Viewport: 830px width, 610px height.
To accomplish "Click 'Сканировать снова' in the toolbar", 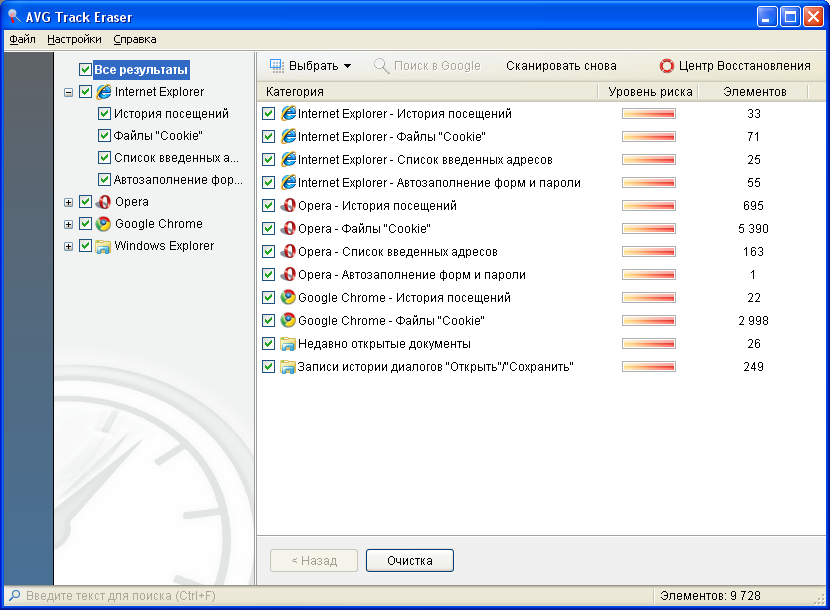I will (561, 66).
